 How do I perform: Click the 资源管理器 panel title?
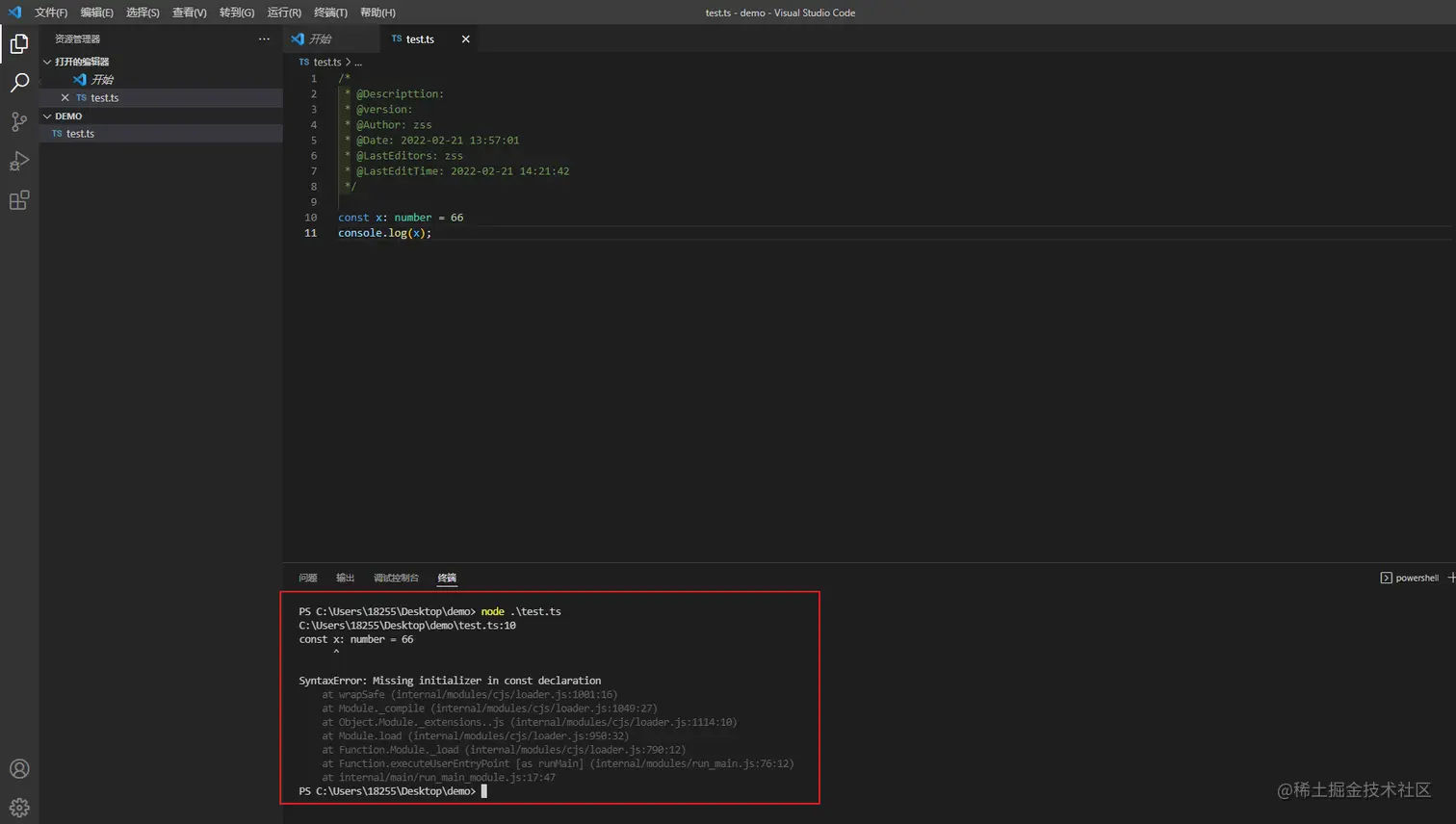[78, 39]
